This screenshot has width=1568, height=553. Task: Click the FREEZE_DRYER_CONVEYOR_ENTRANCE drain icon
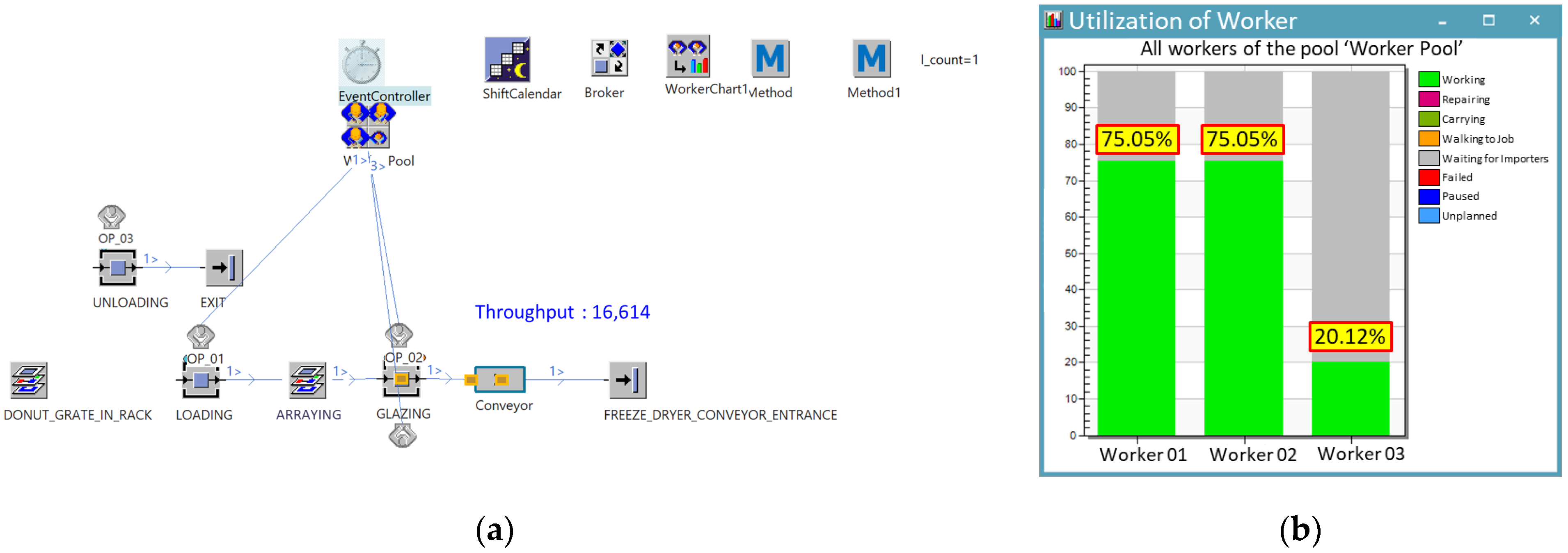tap(627, 380)
